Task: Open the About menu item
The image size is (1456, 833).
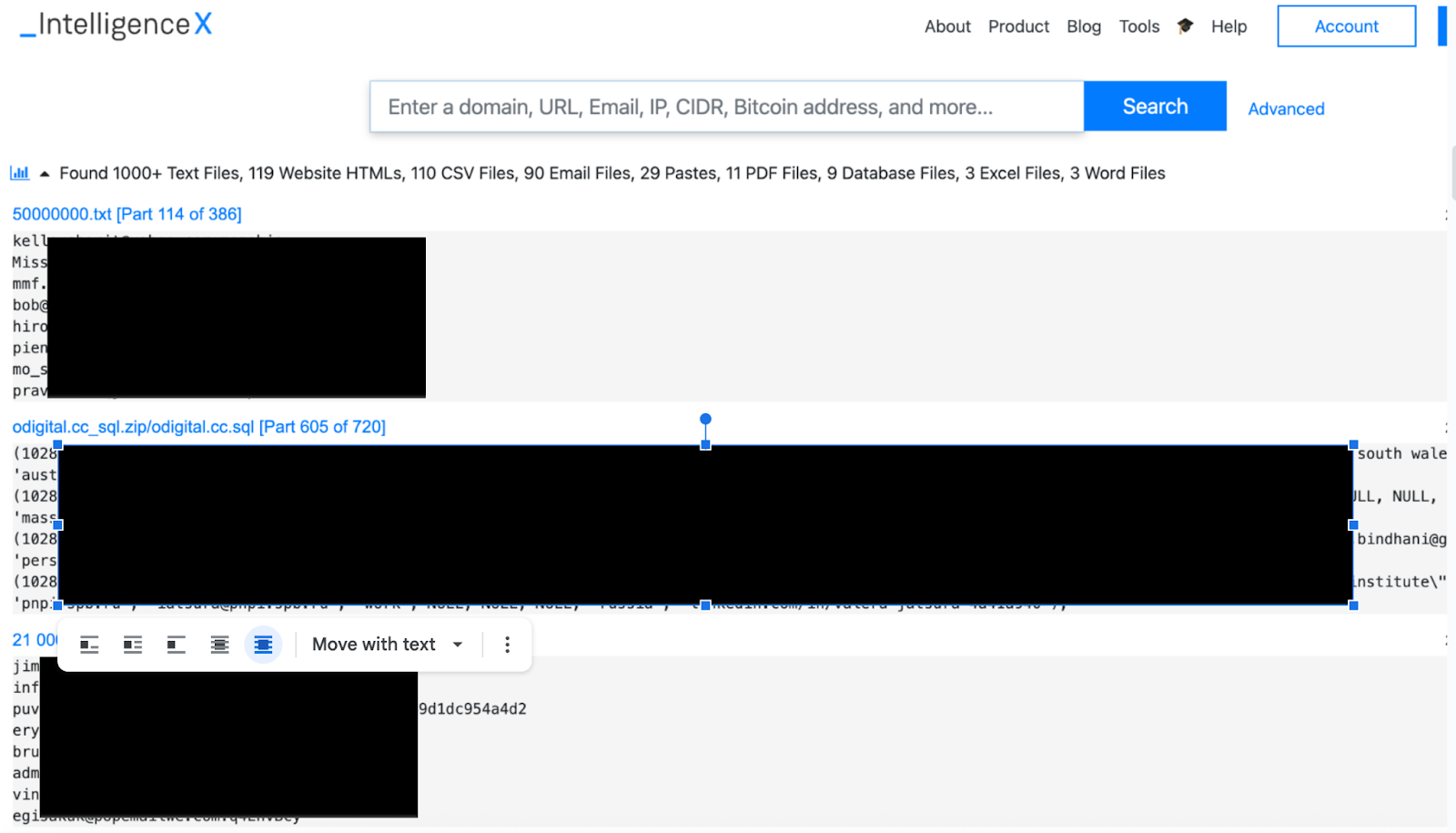Action: (x=947, y=26)
